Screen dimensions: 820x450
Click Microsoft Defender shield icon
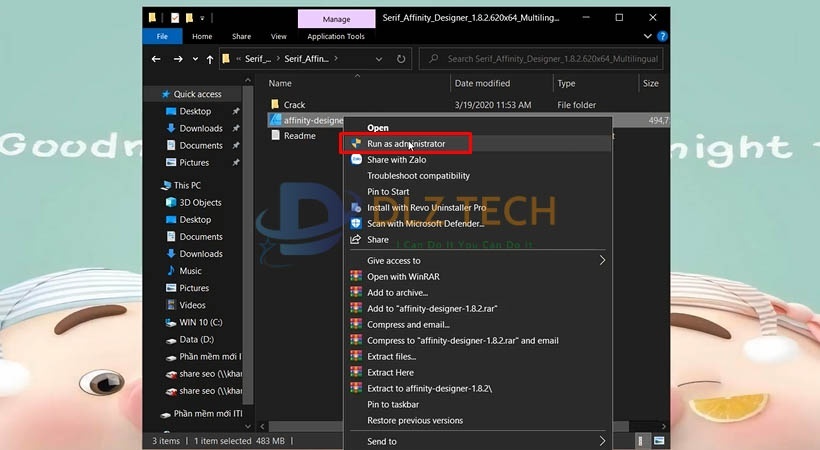(x=356, y=223)
